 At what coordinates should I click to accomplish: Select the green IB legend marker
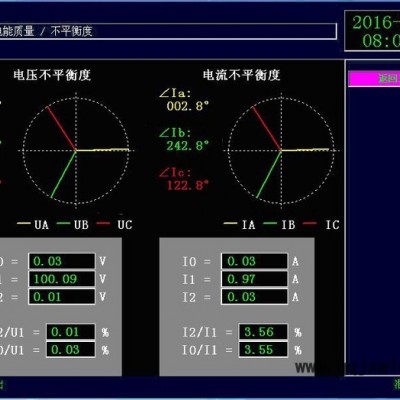click(270, 223)
